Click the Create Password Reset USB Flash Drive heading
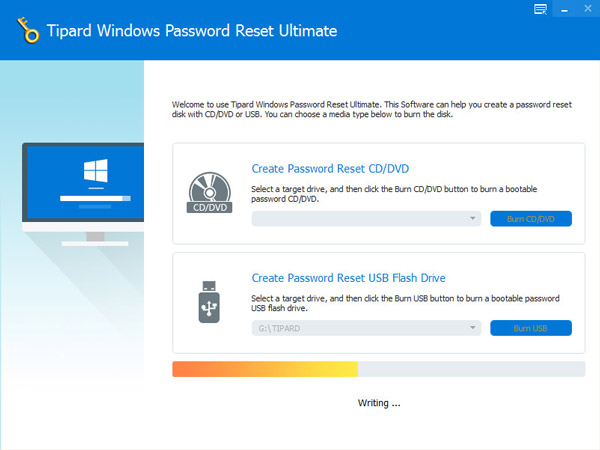This screenshot has height=450, width=600. coord(349,278)
